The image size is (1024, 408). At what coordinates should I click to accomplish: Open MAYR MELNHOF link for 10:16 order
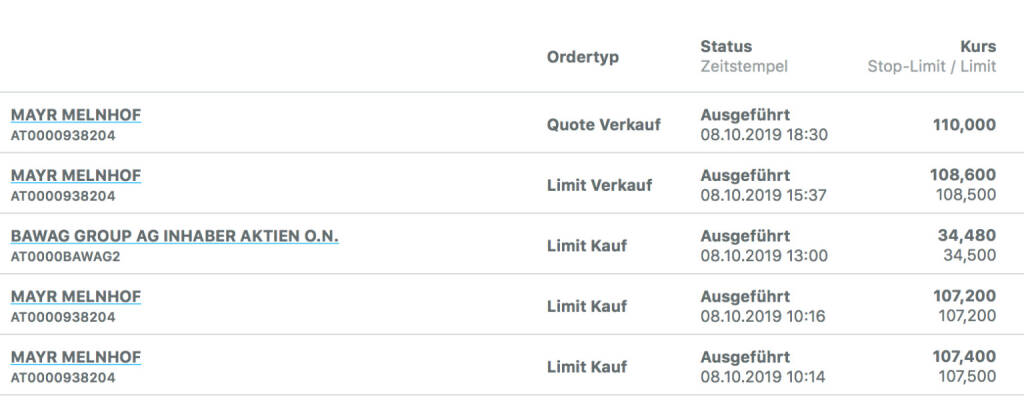76,297
